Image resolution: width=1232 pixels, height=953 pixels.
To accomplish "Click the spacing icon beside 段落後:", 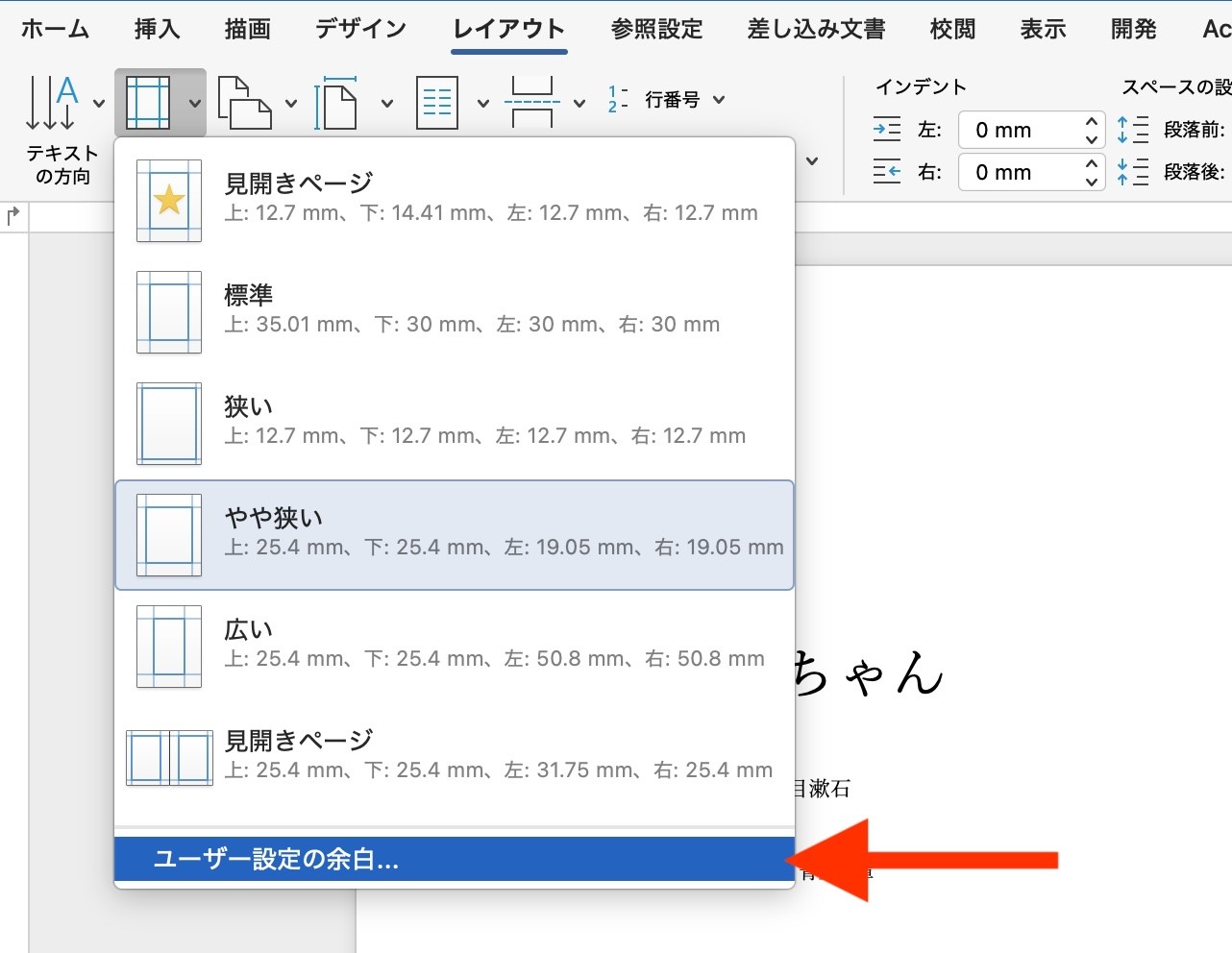I will point(1133,172).
